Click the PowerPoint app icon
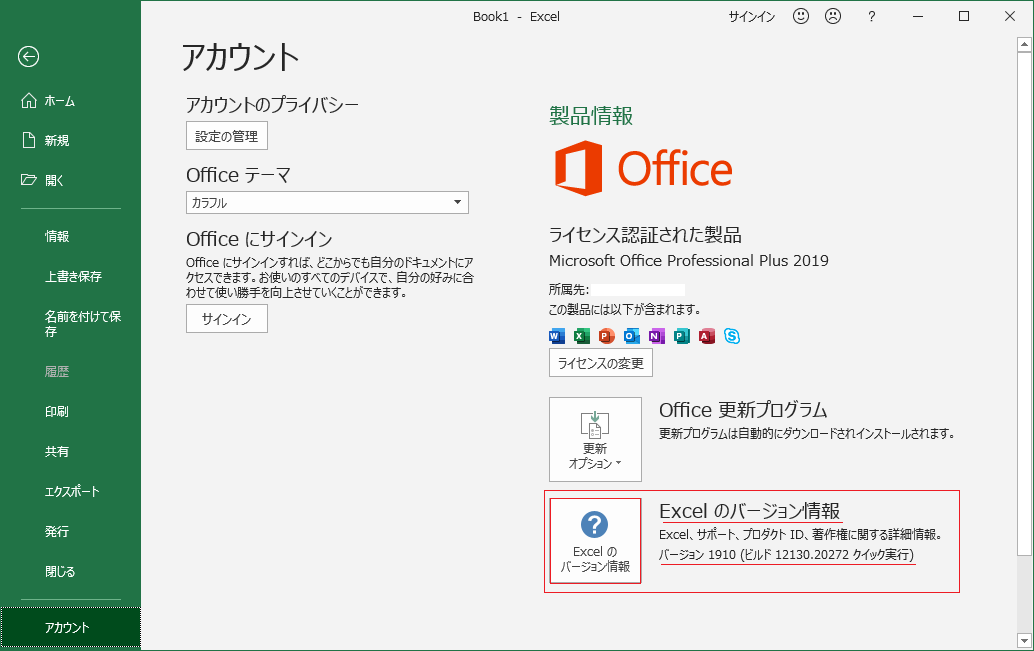This screenshot has height=651, width=1034. [x=606, y=336]
